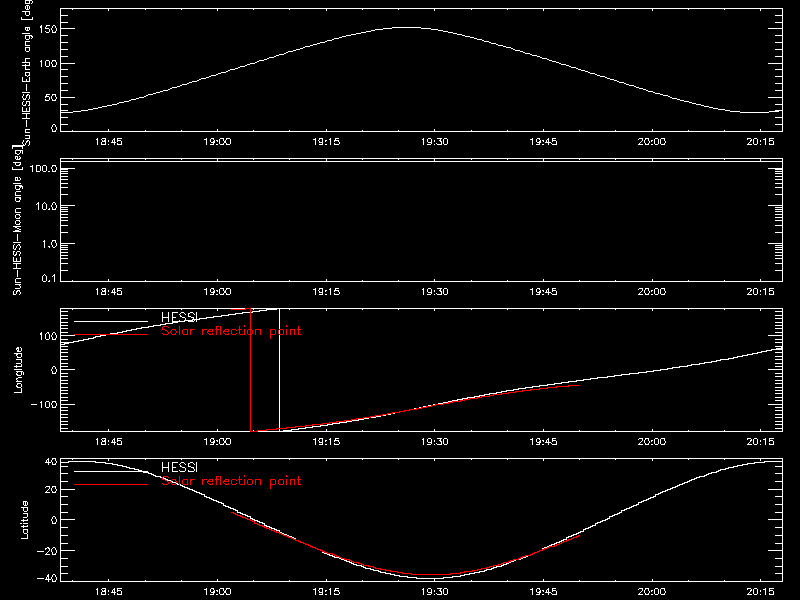Click the Longitude axis title
Image resolution: width=800 pixels, height=600 pixels.
[18, 370]
